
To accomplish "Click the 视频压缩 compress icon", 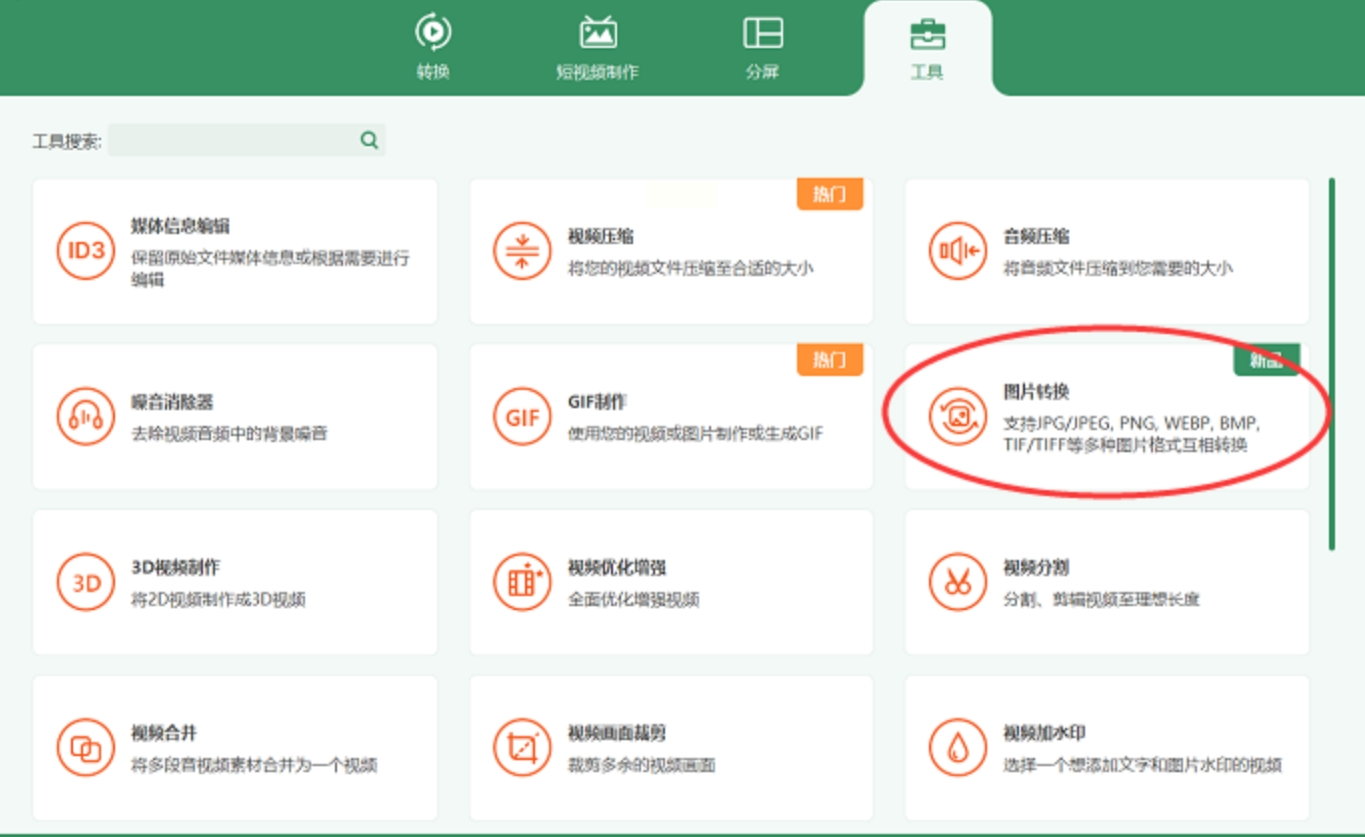I will click(522, 251).
